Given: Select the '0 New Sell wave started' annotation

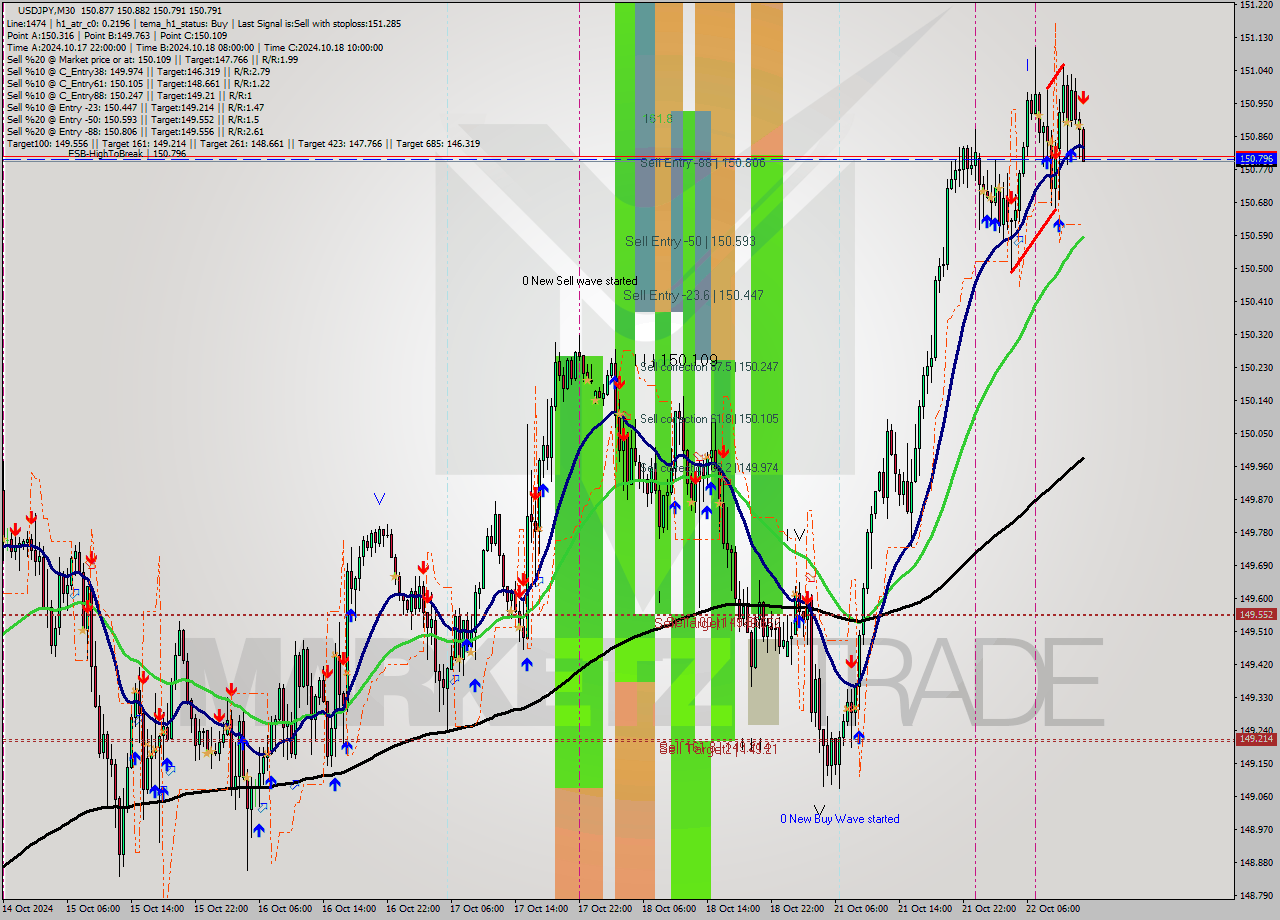Looking at the screenshot, I should pyautogui.click(x=579, y=281).
